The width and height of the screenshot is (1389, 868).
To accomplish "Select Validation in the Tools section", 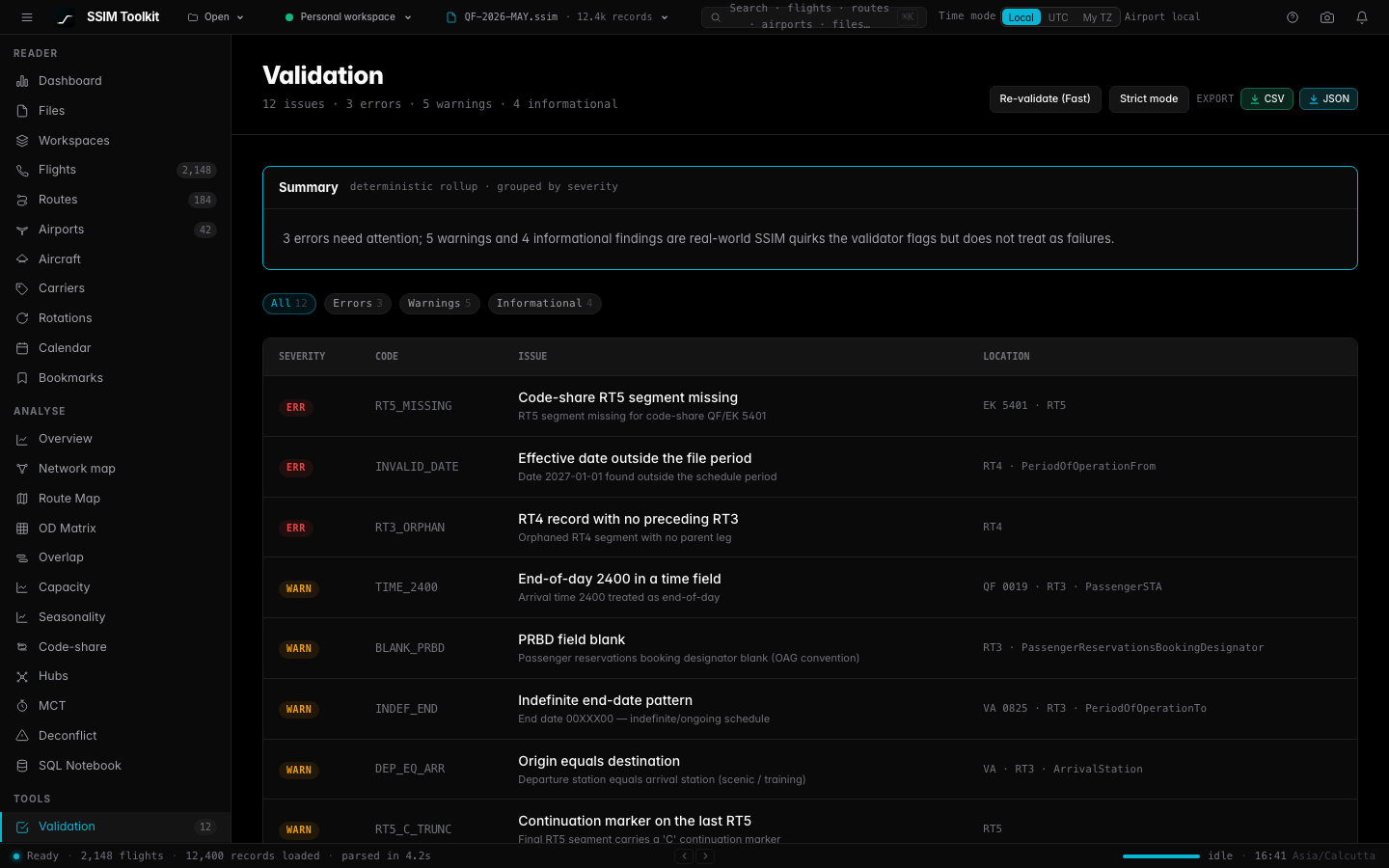I will click(x=116, y=827).
